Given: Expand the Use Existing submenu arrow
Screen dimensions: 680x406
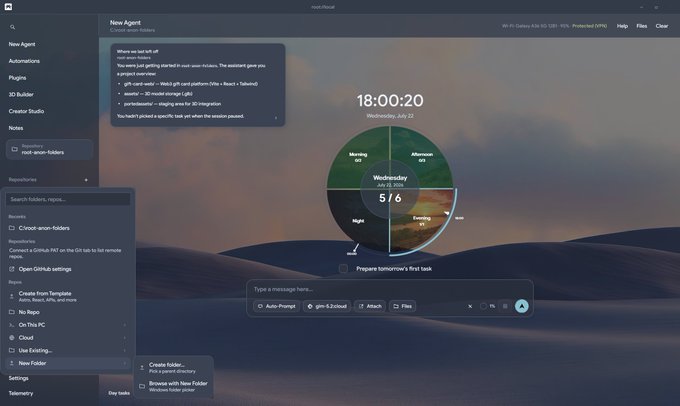Looking at the screenshot, I should click(x=125, y=350).
